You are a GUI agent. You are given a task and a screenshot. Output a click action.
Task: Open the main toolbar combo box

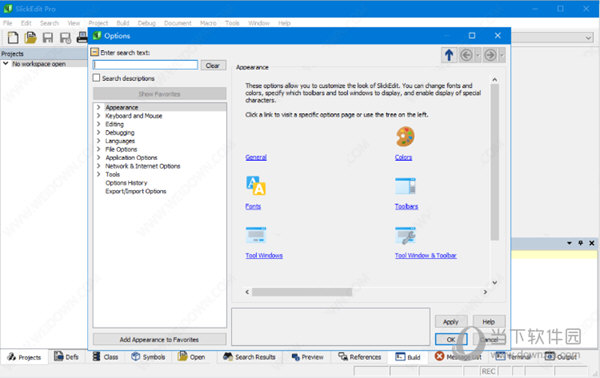[x=588, y=37]
